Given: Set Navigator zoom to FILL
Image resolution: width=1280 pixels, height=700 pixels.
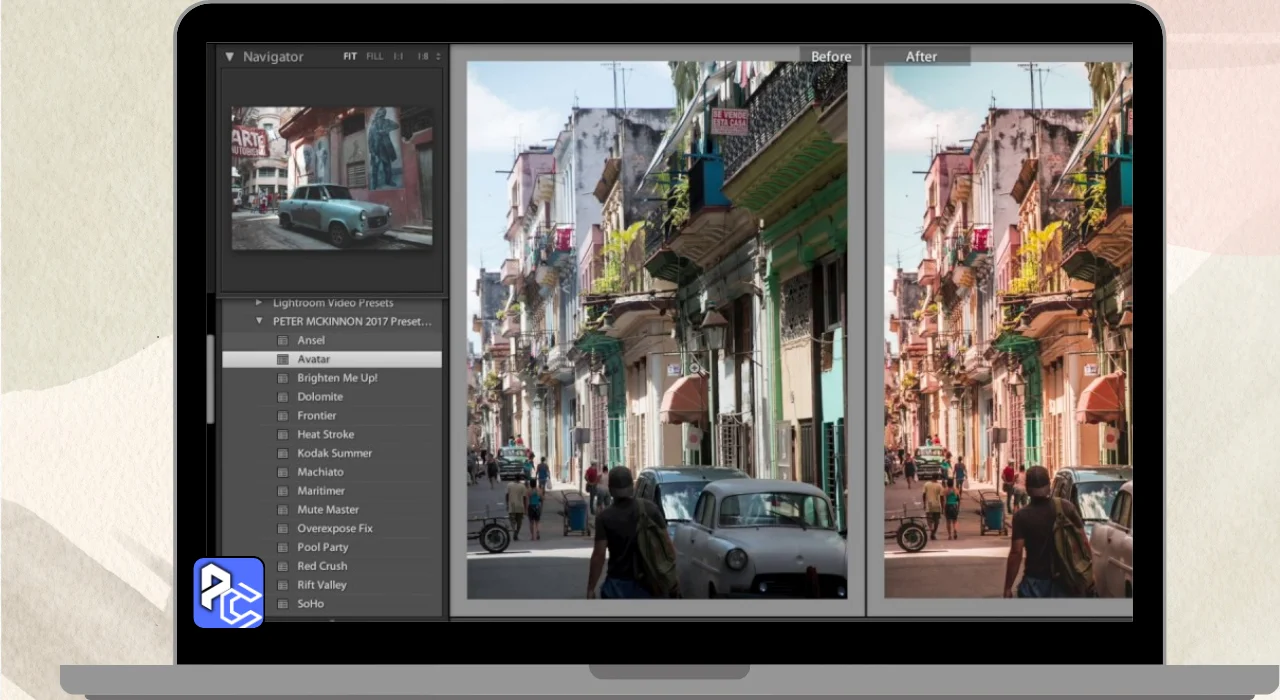Looking at the screenshot, I should click(x=374, y=57).
